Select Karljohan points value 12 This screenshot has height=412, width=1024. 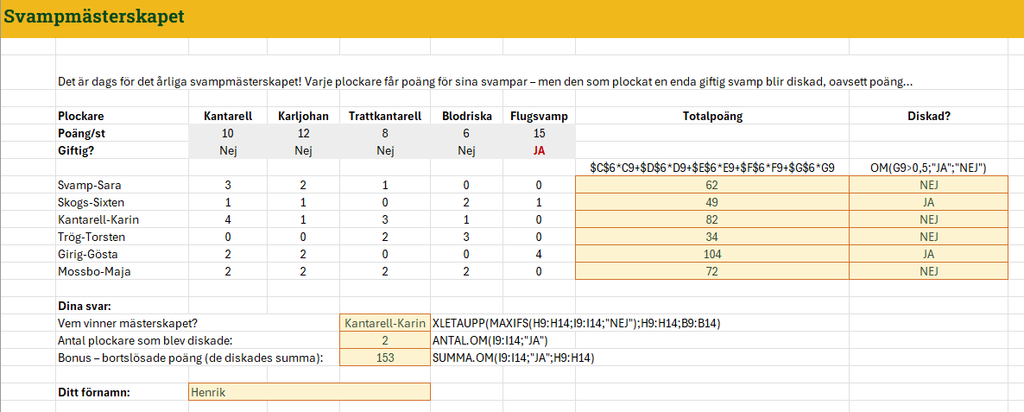click(x=304, y=133)
